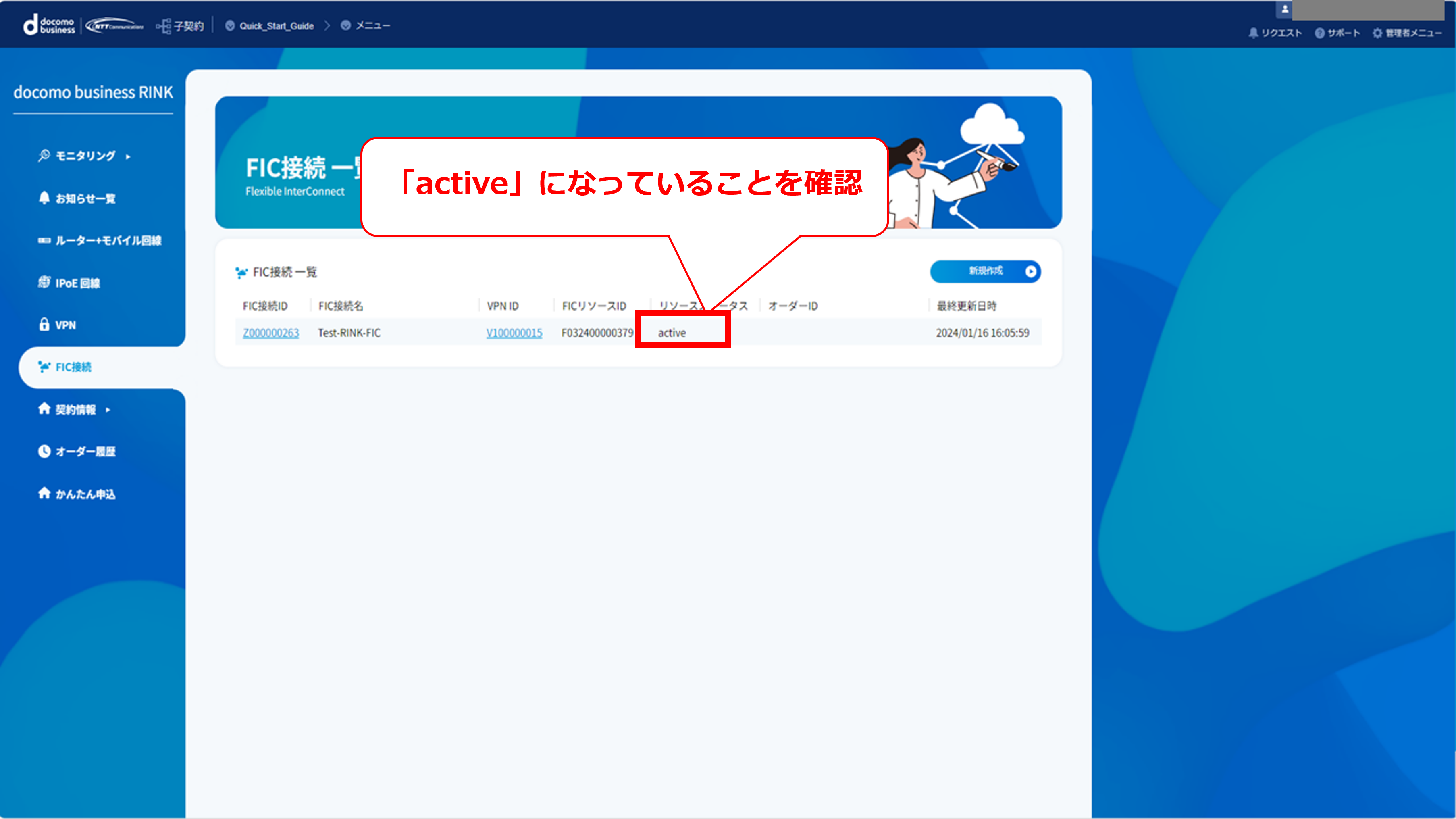Image resolution: width=1456 pixels, height=819 pixels.
Task: Click the Test-RINK-FIC name cell
Action: (x=349, y=333)
